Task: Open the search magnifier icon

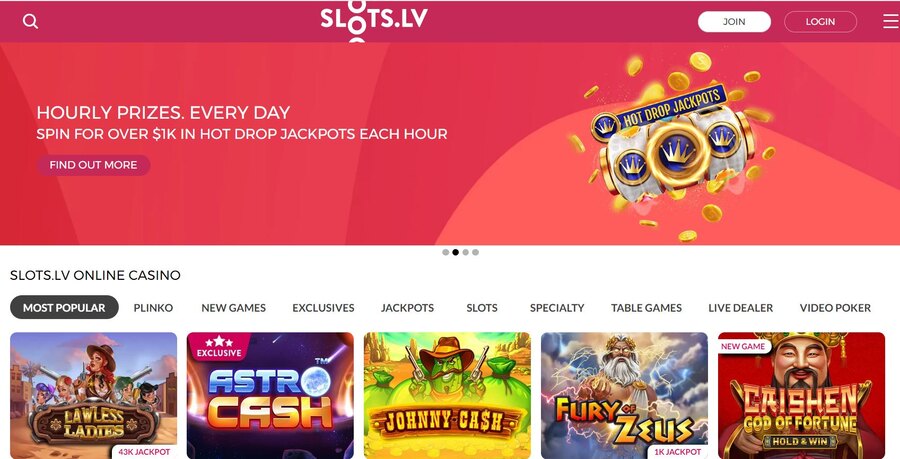Action: [30, 22]
